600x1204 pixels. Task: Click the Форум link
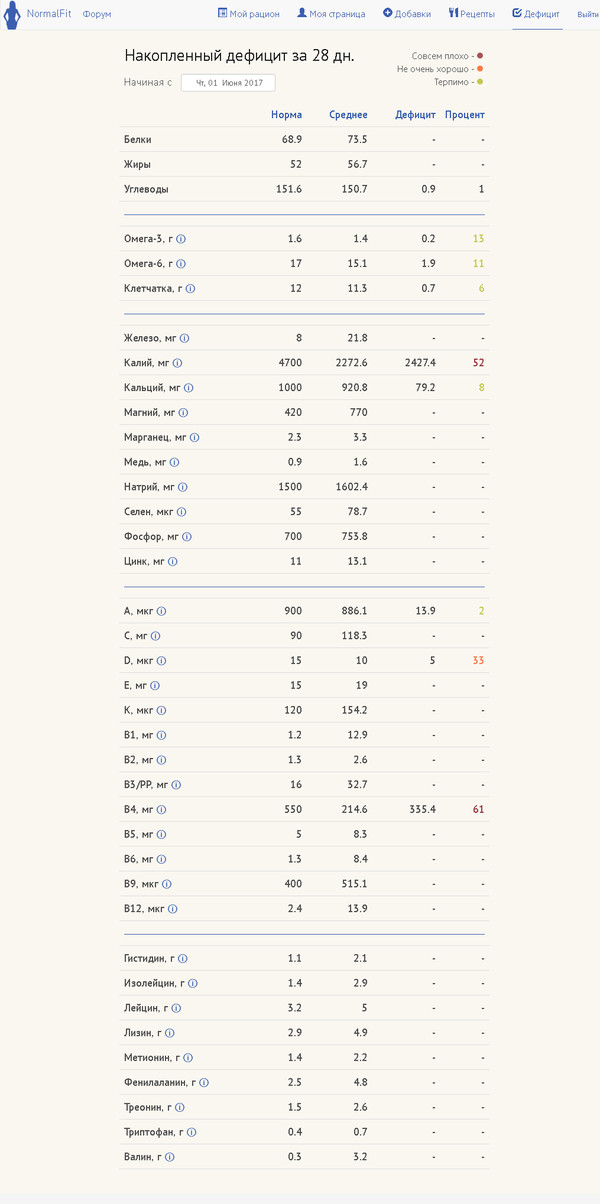pyautogui.click(x=97, y=14)
